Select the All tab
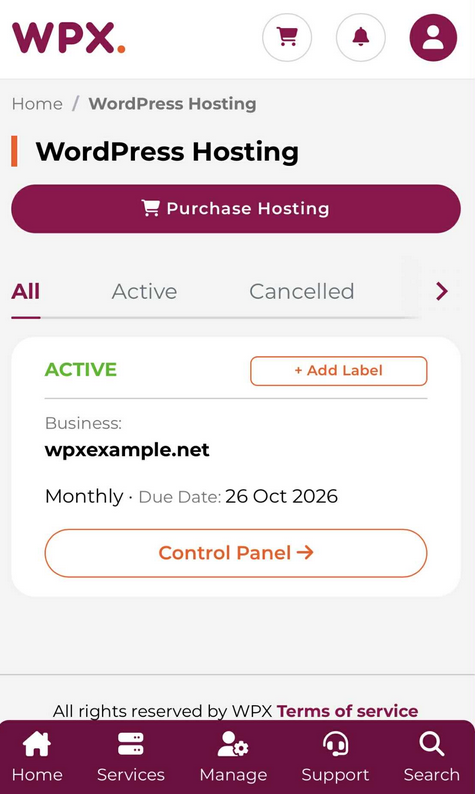The image size is (475, 794). point(26,292)
